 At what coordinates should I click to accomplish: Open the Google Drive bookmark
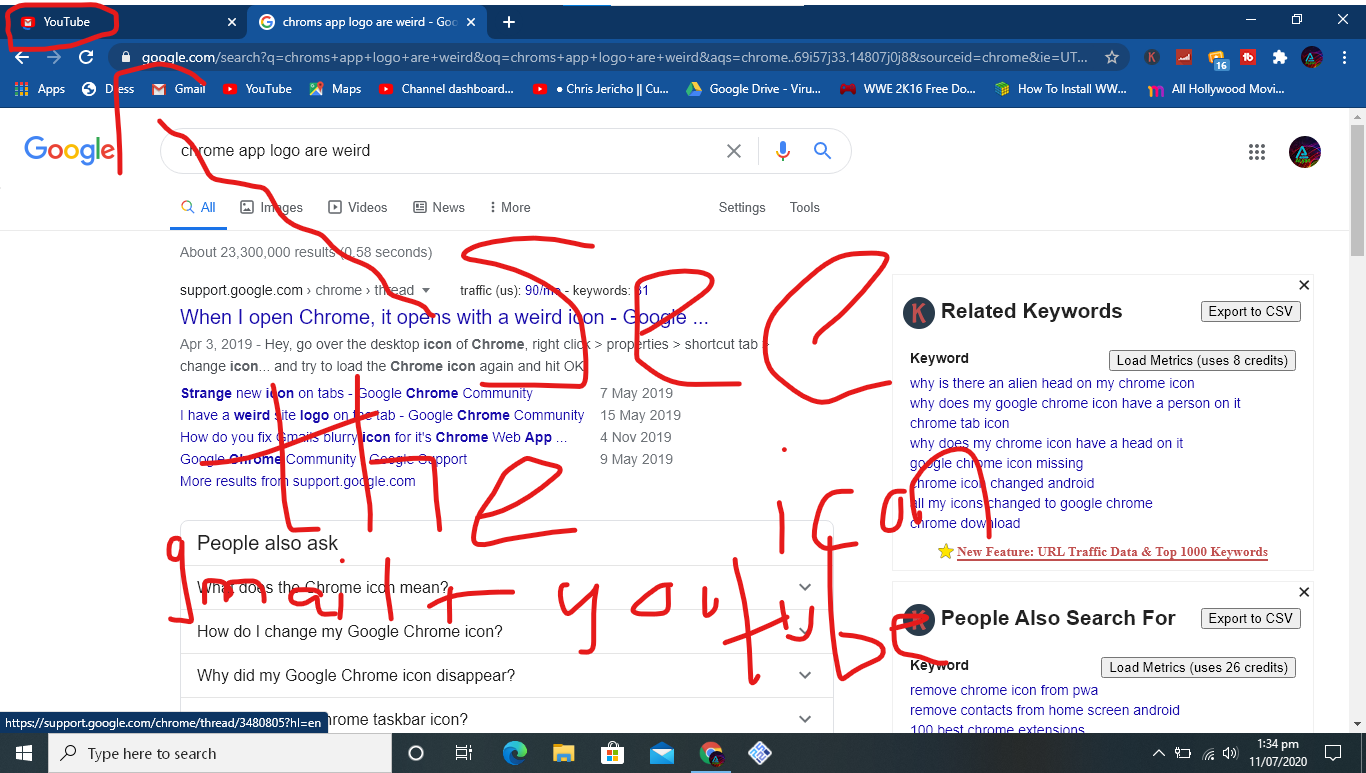click(753, 89)
